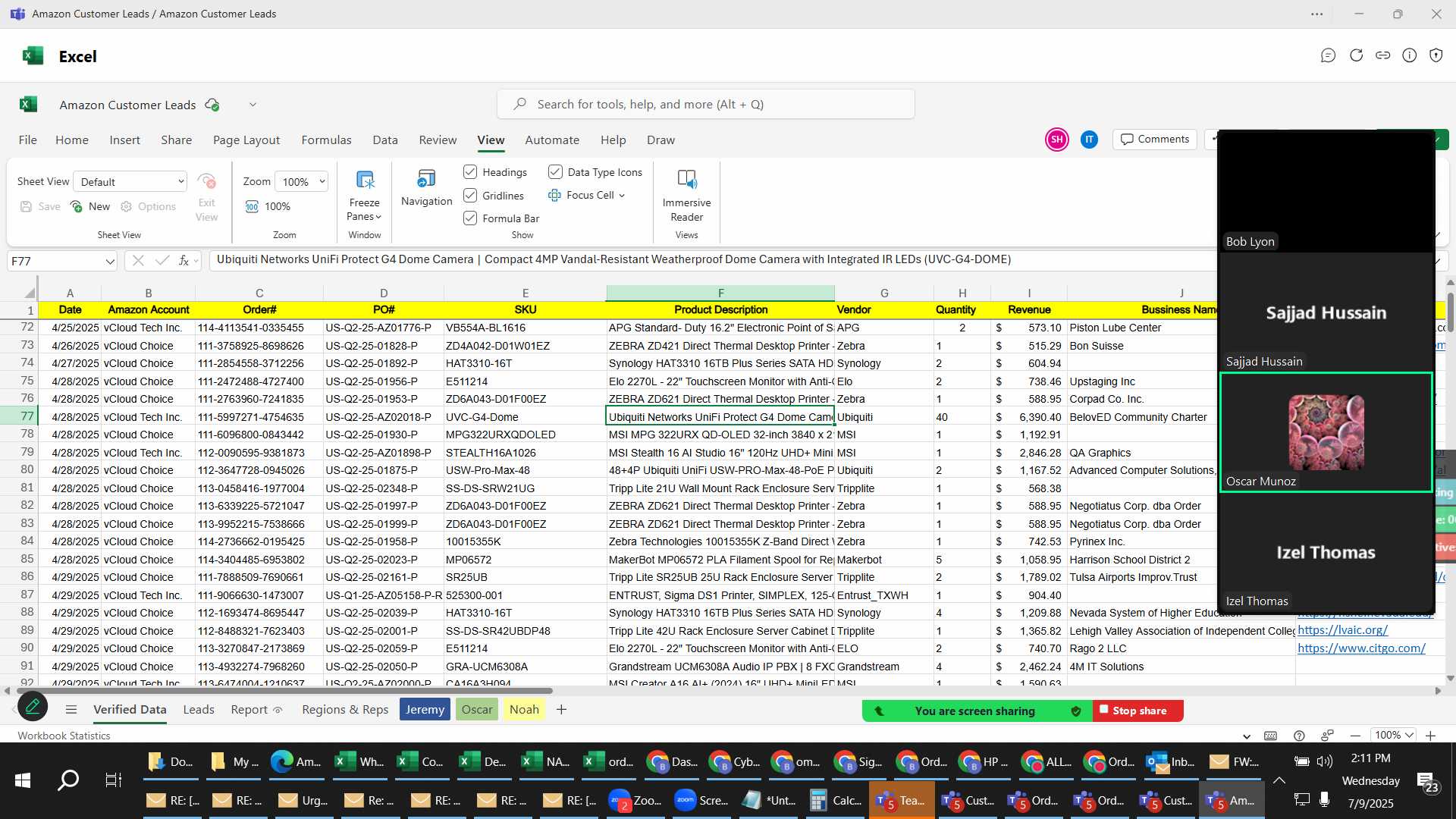Click the refresh icon in Teams header
Image resolution: width=1456 pixels, height=819 pixels.
(1356, 55)
